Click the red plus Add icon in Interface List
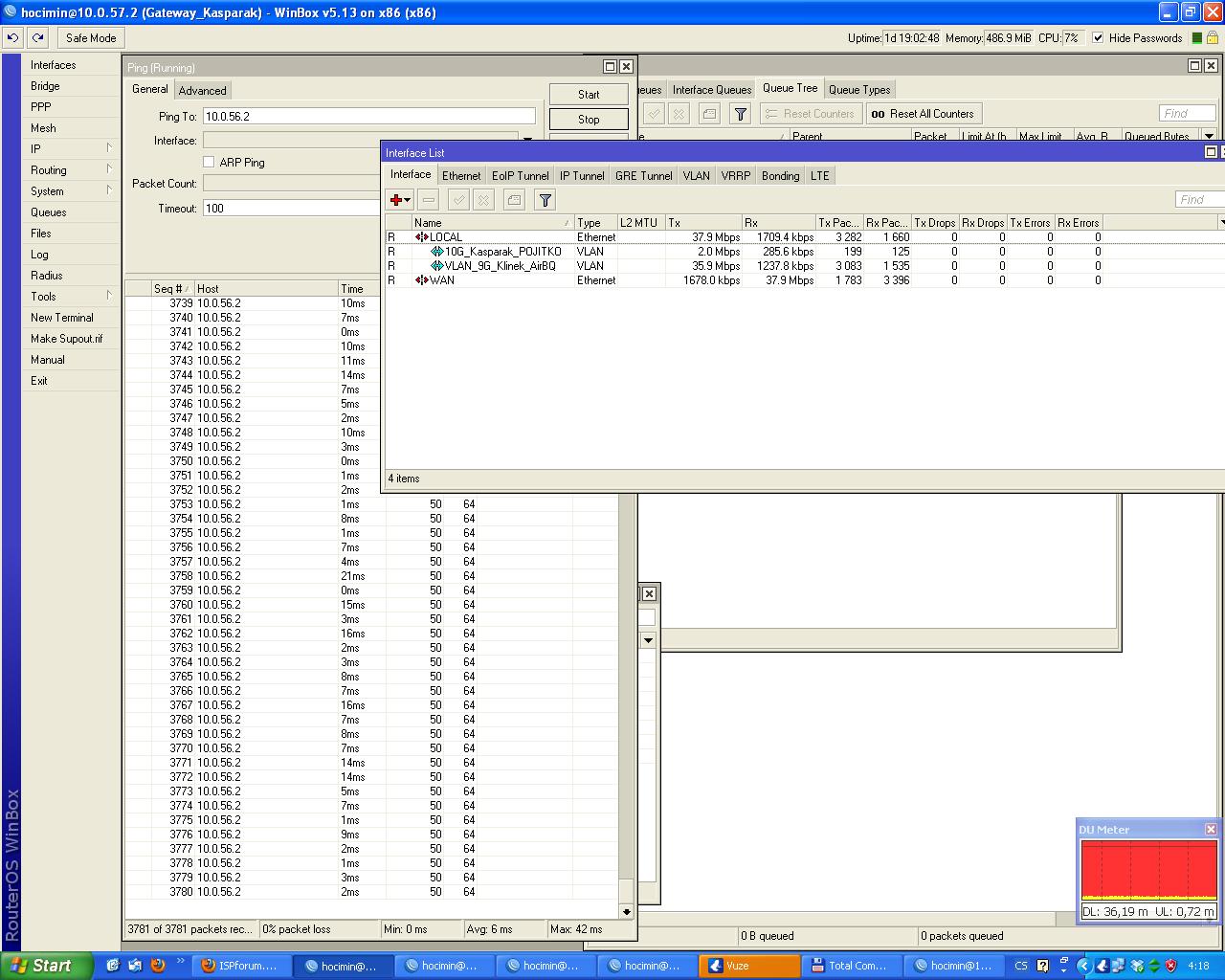Viewport: 1225px width, 980px height. (x=395, y=200)
